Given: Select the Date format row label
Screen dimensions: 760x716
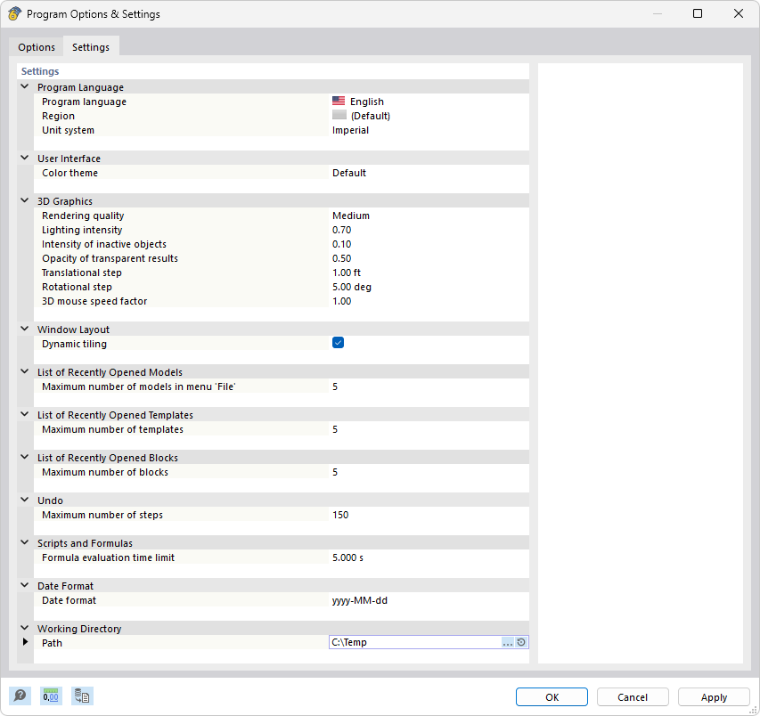Looking at the screenshot, I should 69,600.
